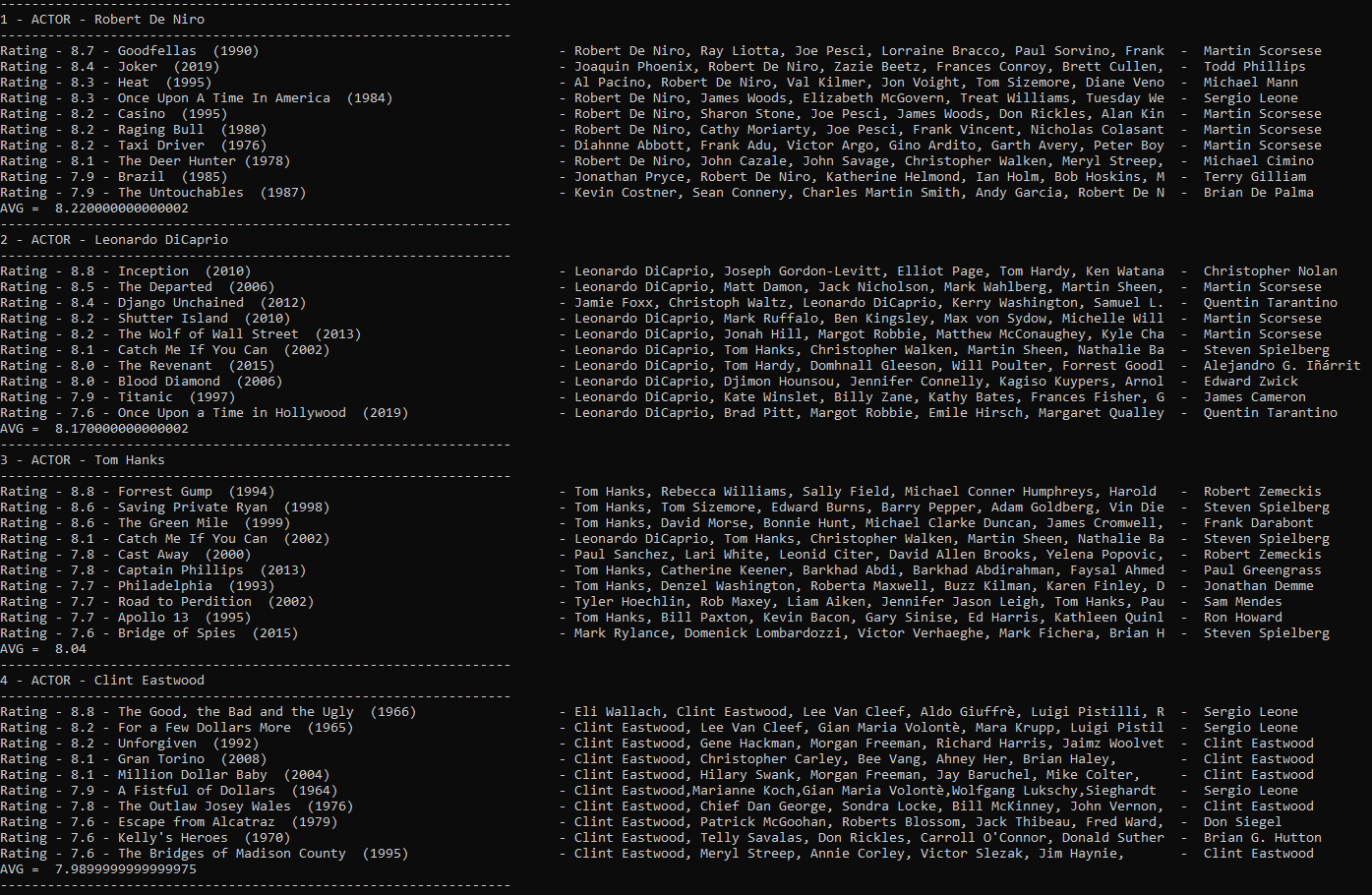The image size is (1372, 895).
Task: Click director name Frank Darabont
Action: (1258, 523)
